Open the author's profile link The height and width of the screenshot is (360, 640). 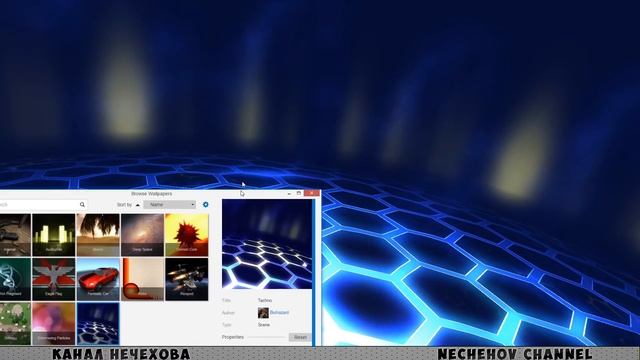[280, 313]
